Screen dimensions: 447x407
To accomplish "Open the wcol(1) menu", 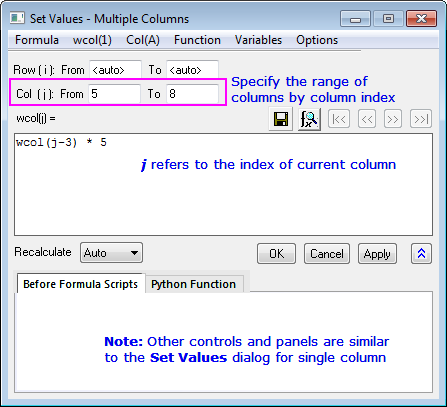I will coord(92,40).
